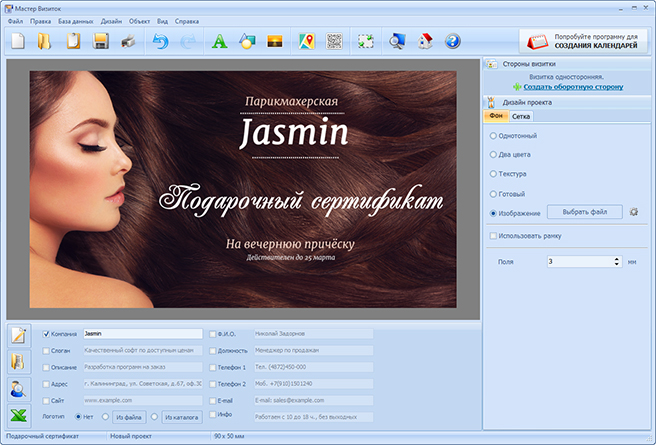The width and height of the screenshot is (656, 445).
Task: Uncheck the Компания checkbox
Action: click(x=46, y=334)
